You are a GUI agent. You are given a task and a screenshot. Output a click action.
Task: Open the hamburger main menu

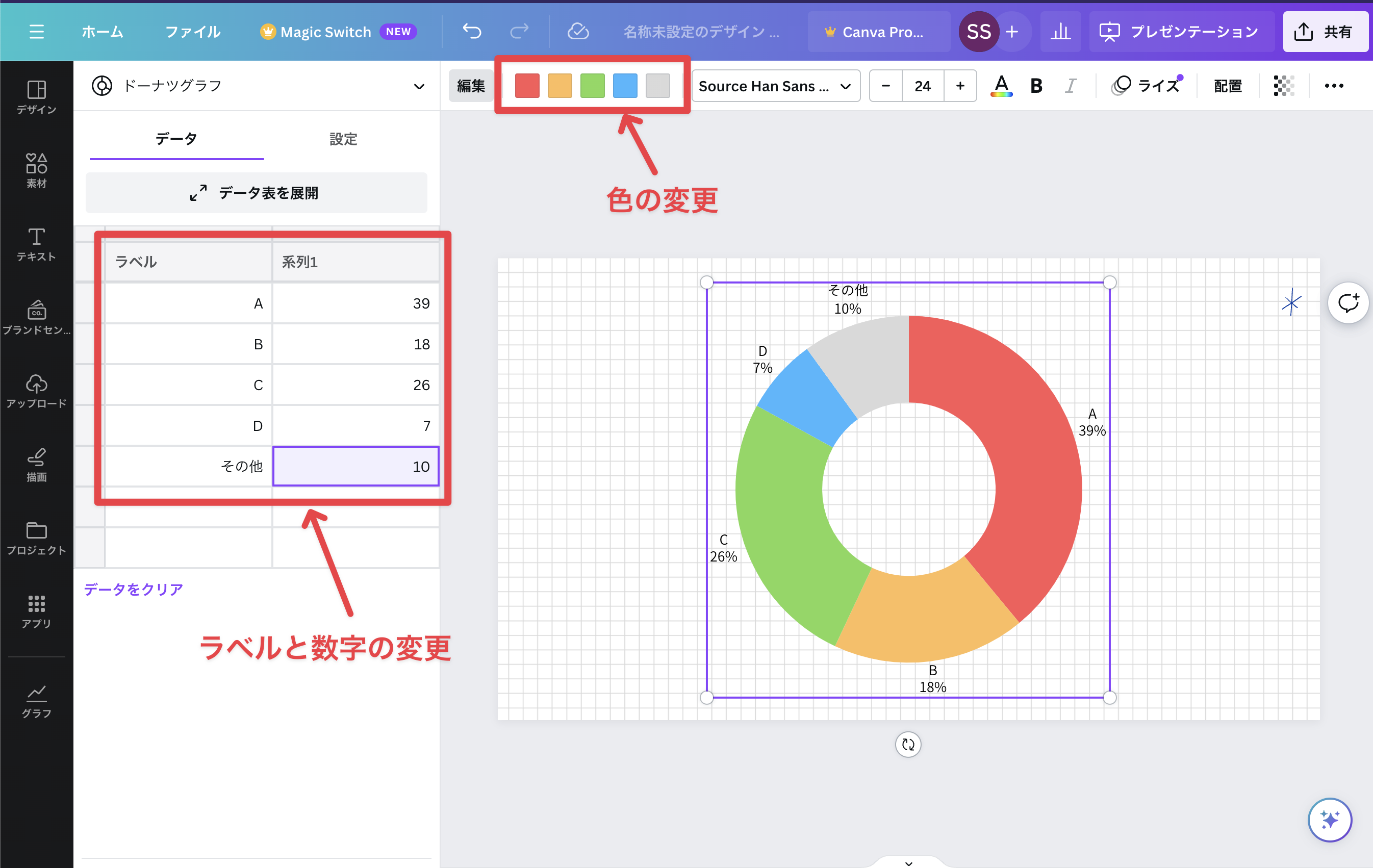[x=37, y=32]
